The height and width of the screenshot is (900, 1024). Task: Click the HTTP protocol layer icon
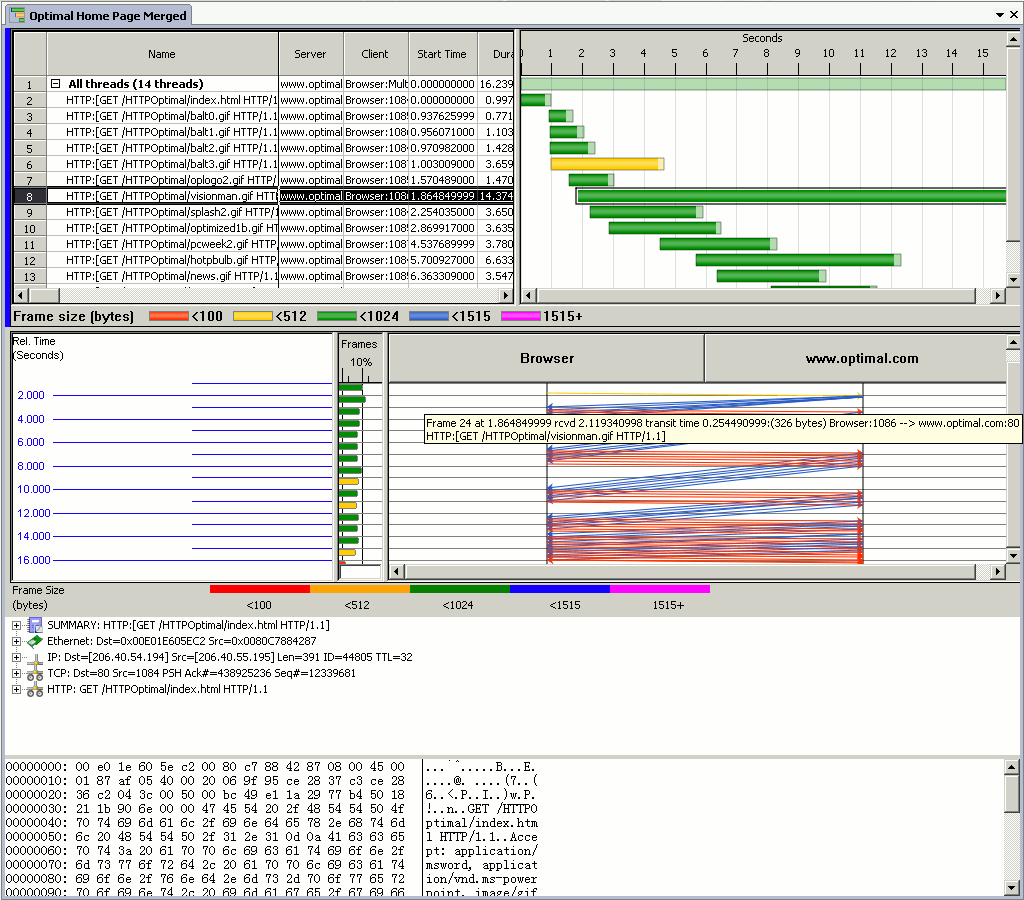tap(35, 690)
